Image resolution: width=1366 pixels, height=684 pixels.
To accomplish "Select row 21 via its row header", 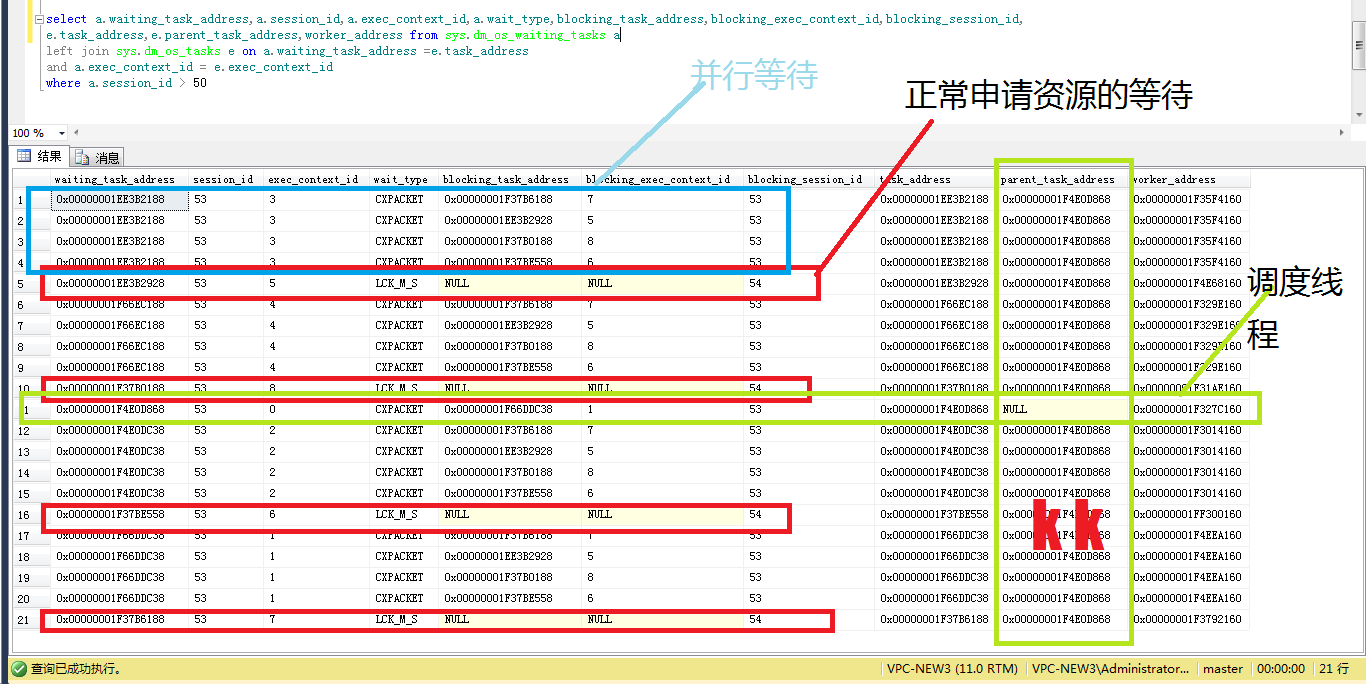I will coord(23,620).
